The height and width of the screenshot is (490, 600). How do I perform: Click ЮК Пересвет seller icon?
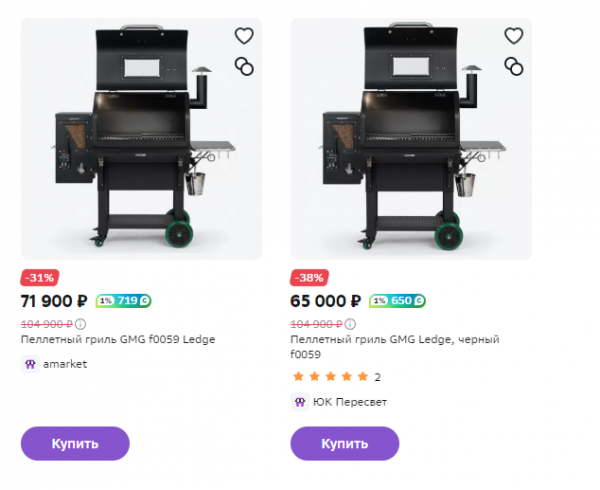pos(299,402)
